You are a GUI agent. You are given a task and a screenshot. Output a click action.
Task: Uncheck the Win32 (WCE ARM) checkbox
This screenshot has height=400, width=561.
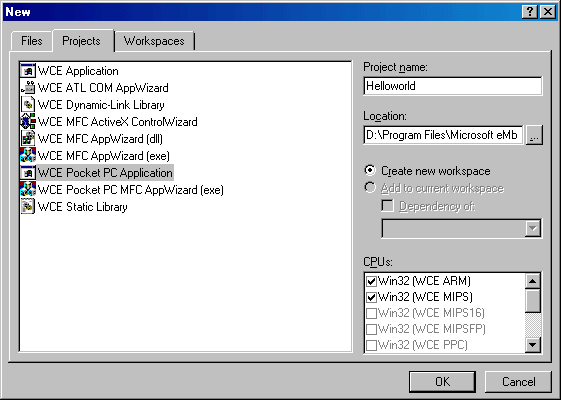point(371,281)
